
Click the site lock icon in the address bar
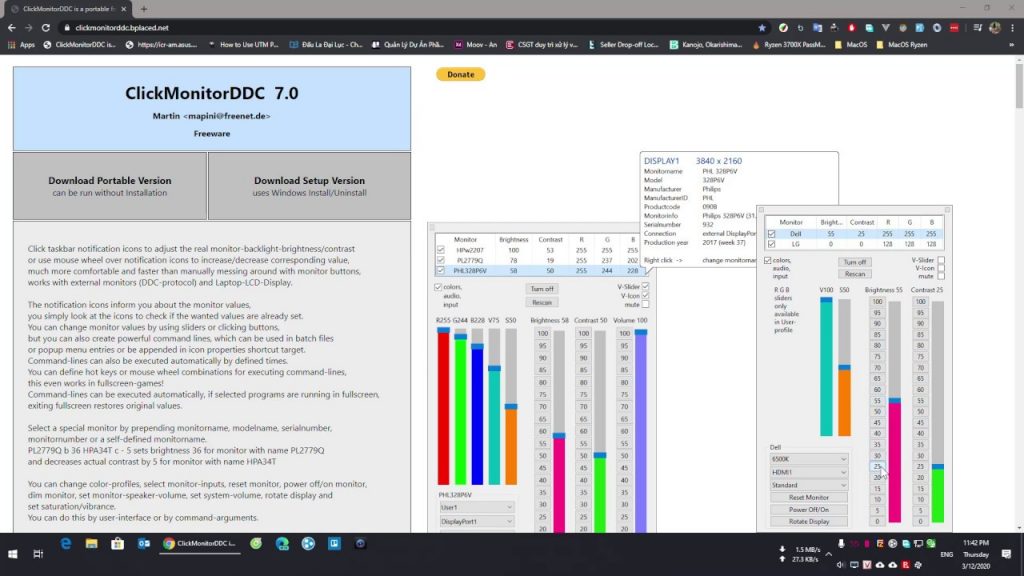click(x=66, y=28)
